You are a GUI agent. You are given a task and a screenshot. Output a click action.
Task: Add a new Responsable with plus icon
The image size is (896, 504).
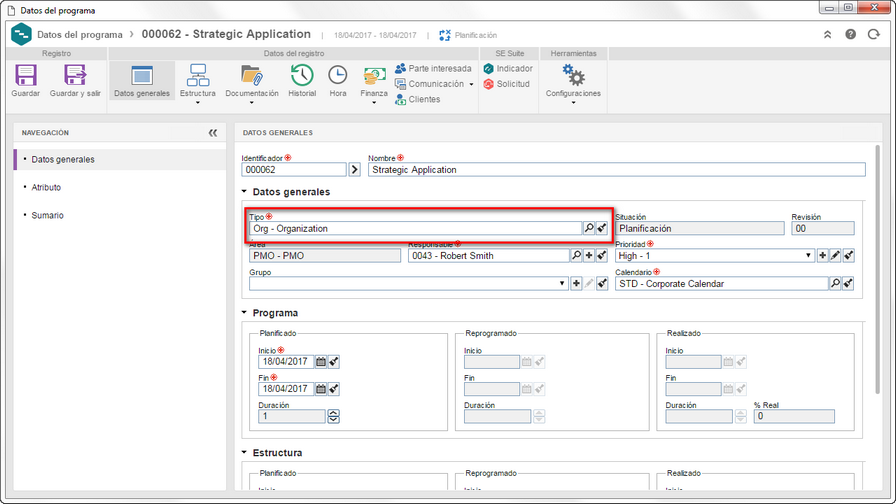point(589,255)
